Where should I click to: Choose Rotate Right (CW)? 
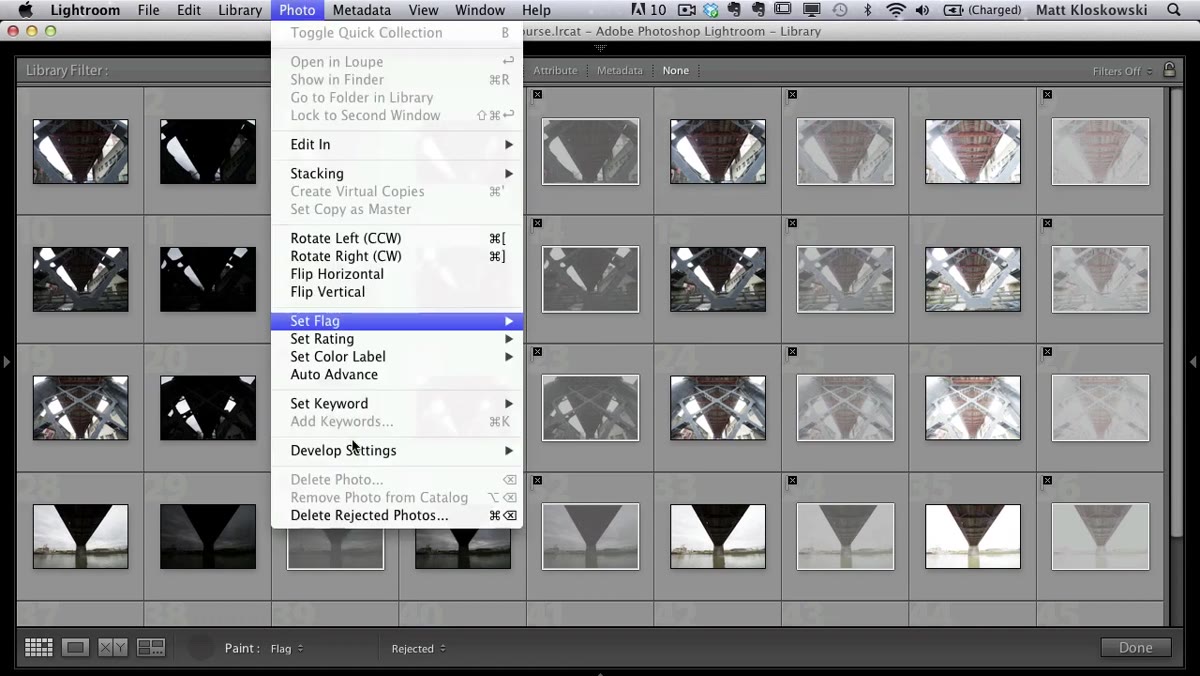click(397, 256)
